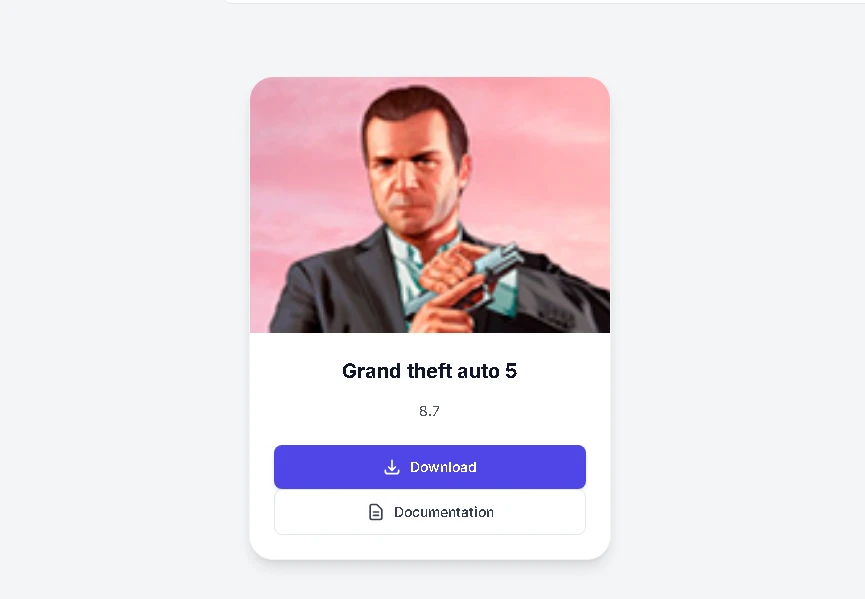The image size is (865, 599).
Task: Click the number 5 in the game title
Action: 511,371
